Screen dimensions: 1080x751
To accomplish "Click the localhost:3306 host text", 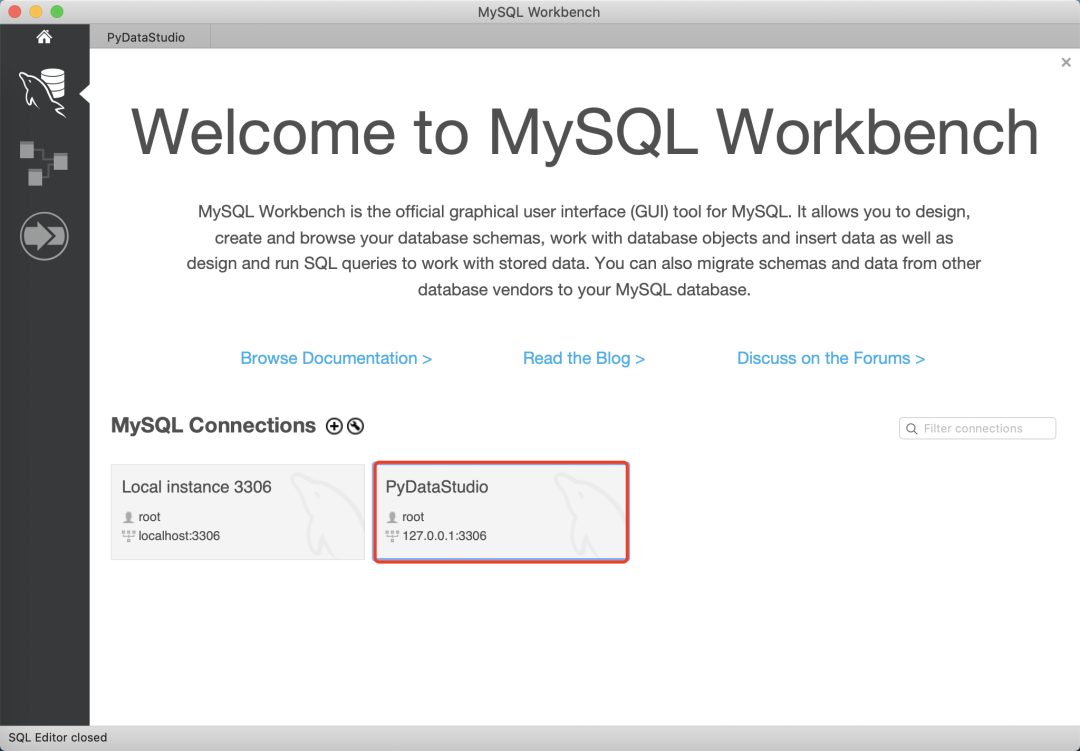I will pyautogui.click(x=179, y=535).
